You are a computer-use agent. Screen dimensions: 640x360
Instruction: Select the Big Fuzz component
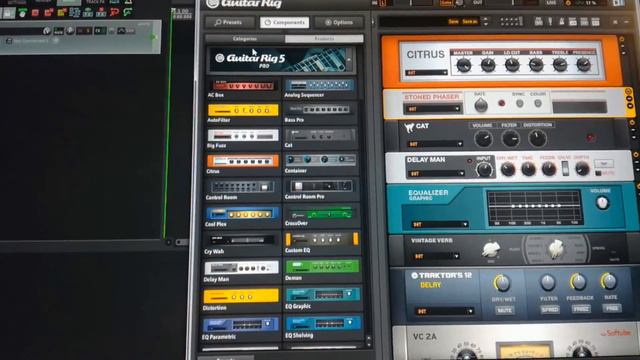243,139
